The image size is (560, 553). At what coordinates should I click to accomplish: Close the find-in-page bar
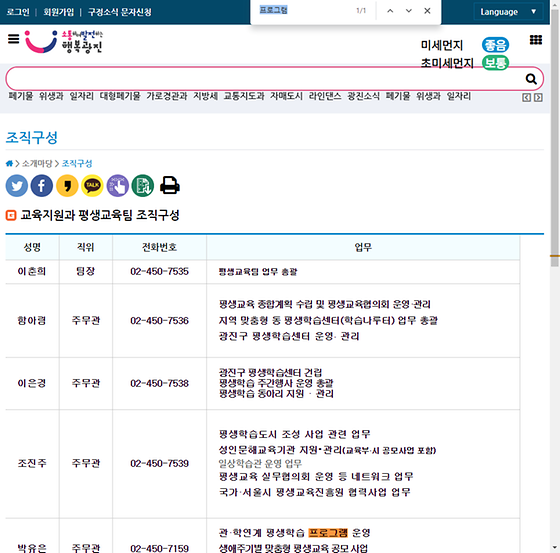point(427,11)
